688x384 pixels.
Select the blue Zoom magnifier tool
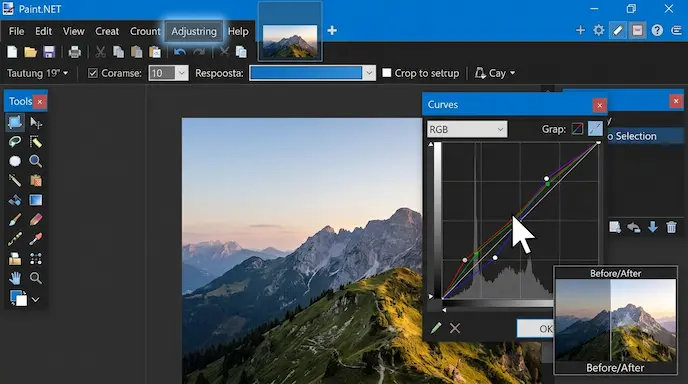pos(36,161)
